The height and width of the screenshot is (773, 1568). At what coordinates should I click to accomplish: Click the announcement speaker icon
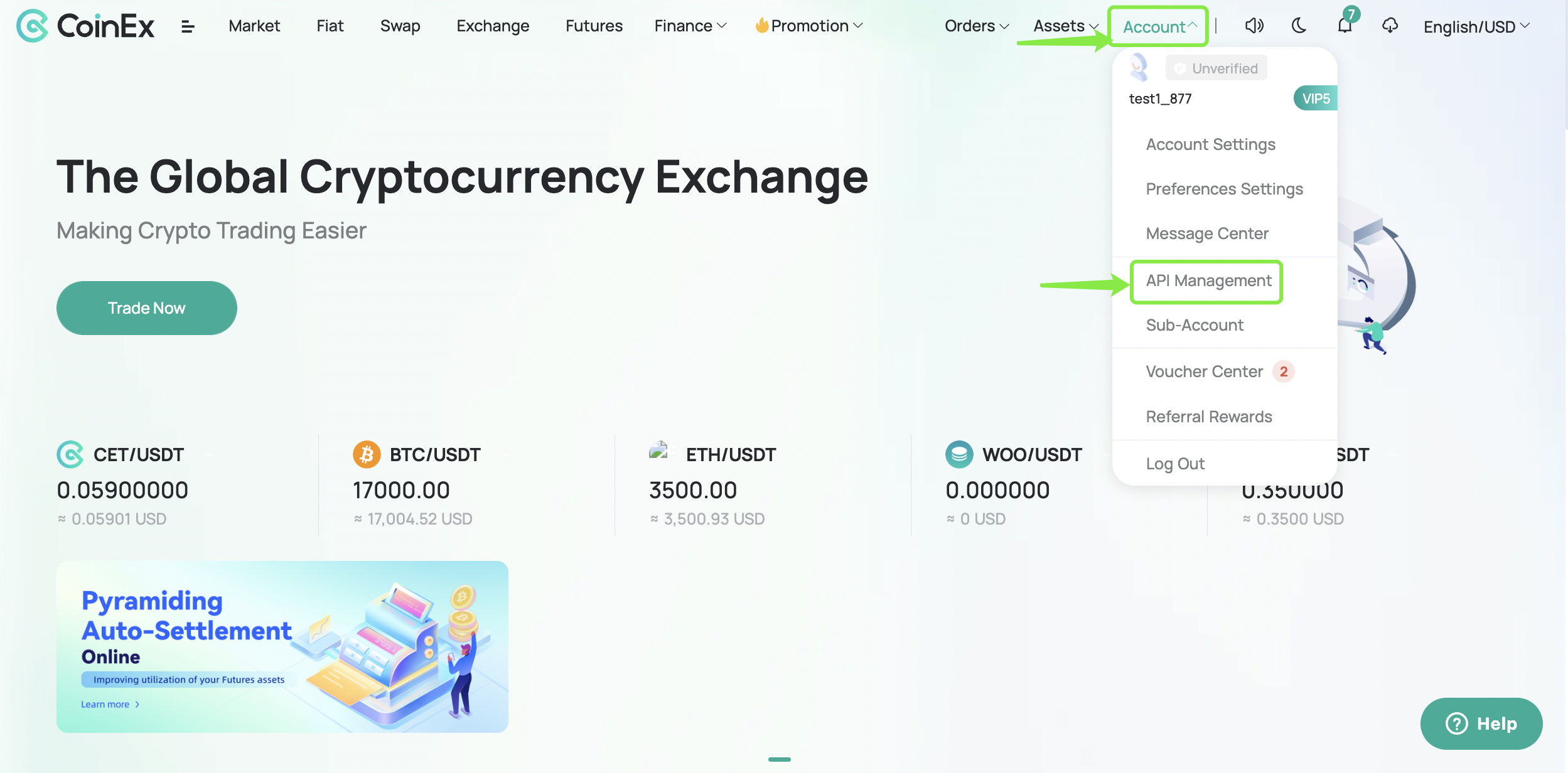point(1254,26)
